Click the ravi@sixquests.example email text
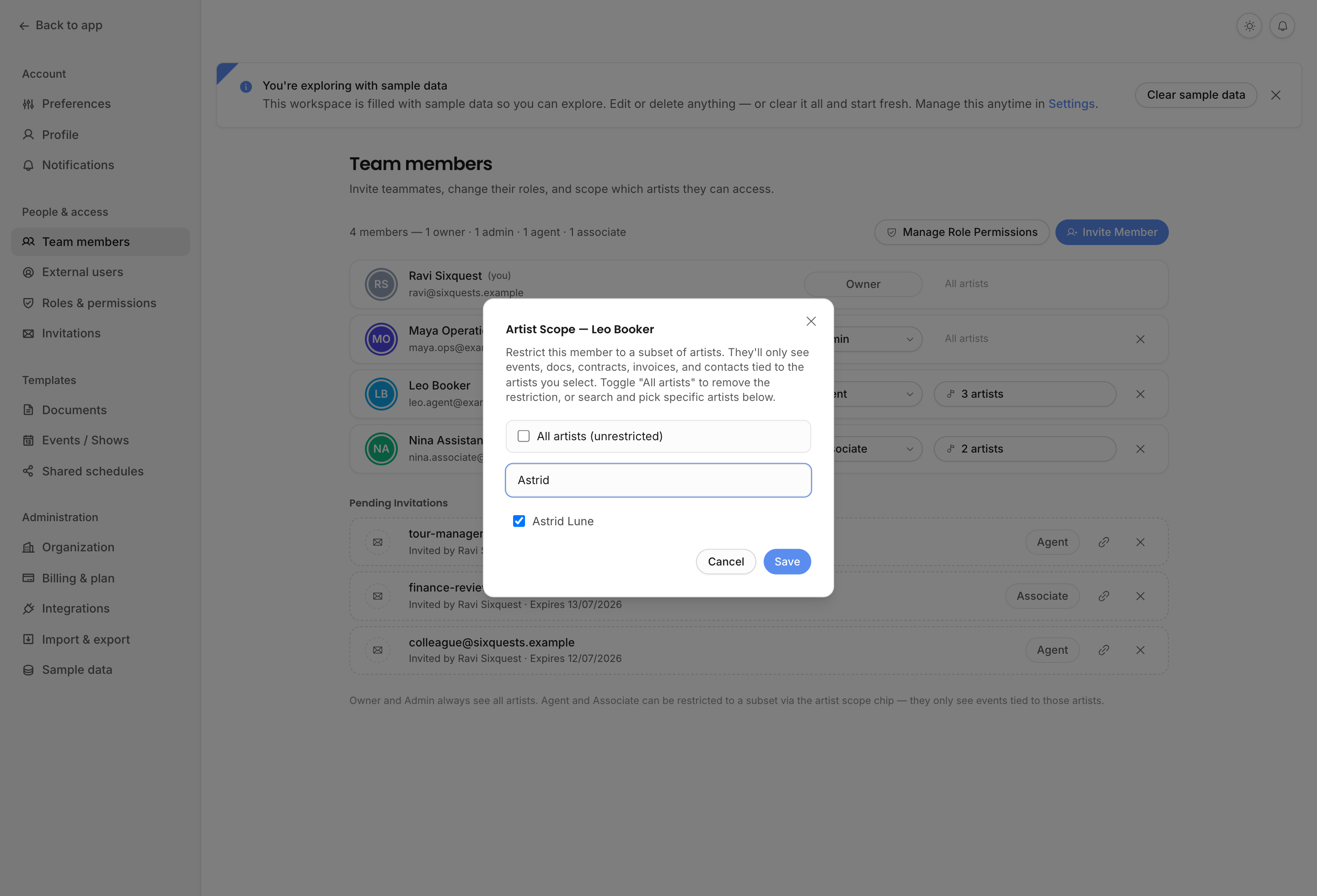Viewport: 1317px width, 896px height. point(466,293)
